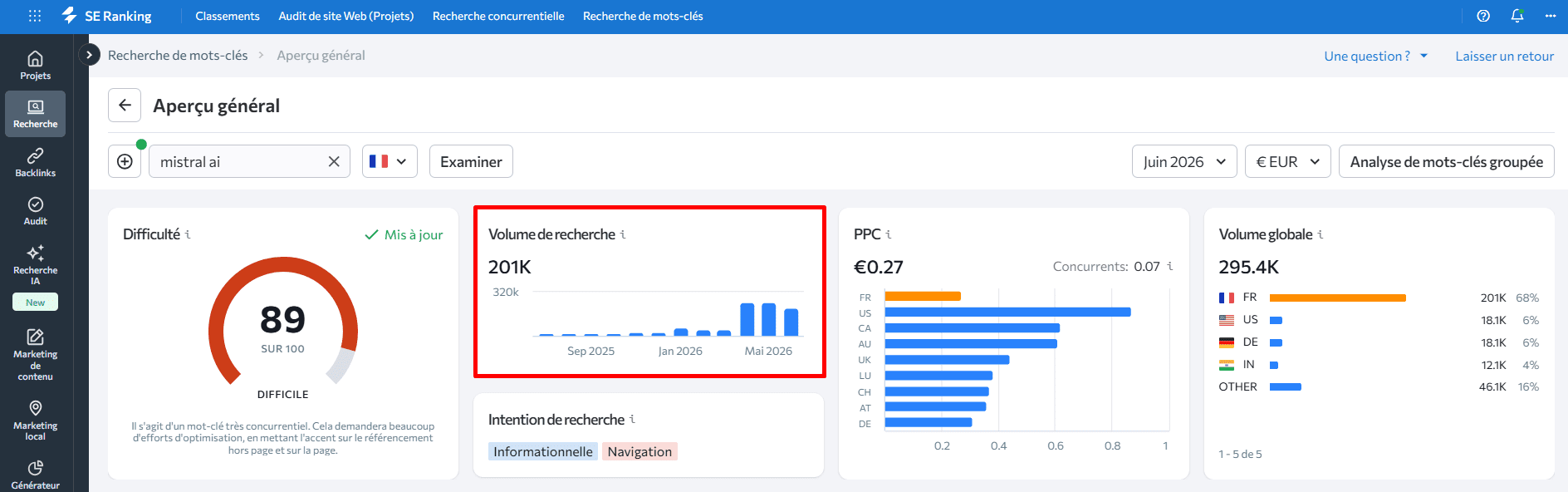Screen dimensions: 1568x492
Task: Open Backlinks in the sidebar
Action: [35, 163]
